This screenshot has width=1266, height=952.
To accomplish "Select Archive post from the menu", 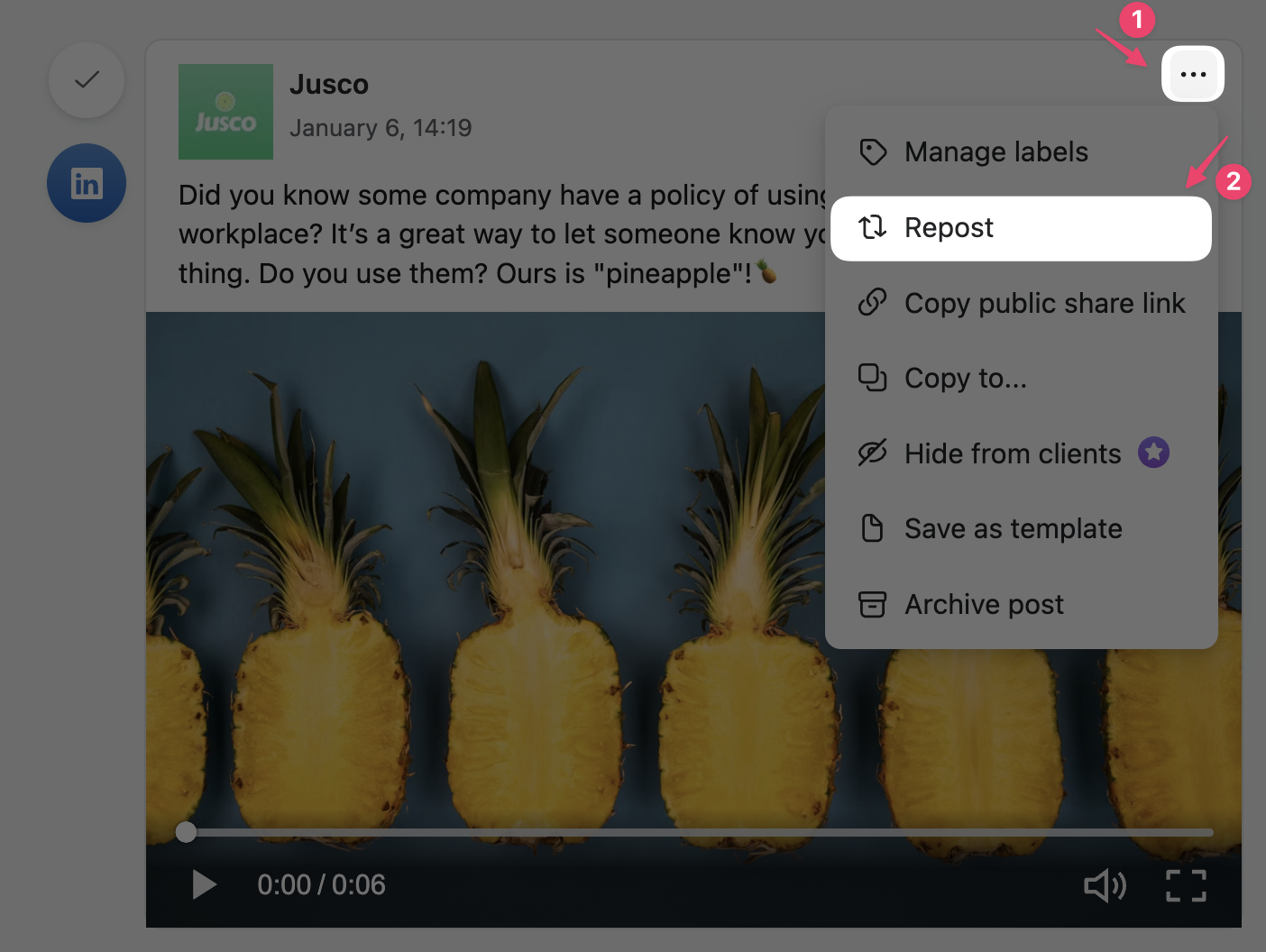I will tap(984, 605).
